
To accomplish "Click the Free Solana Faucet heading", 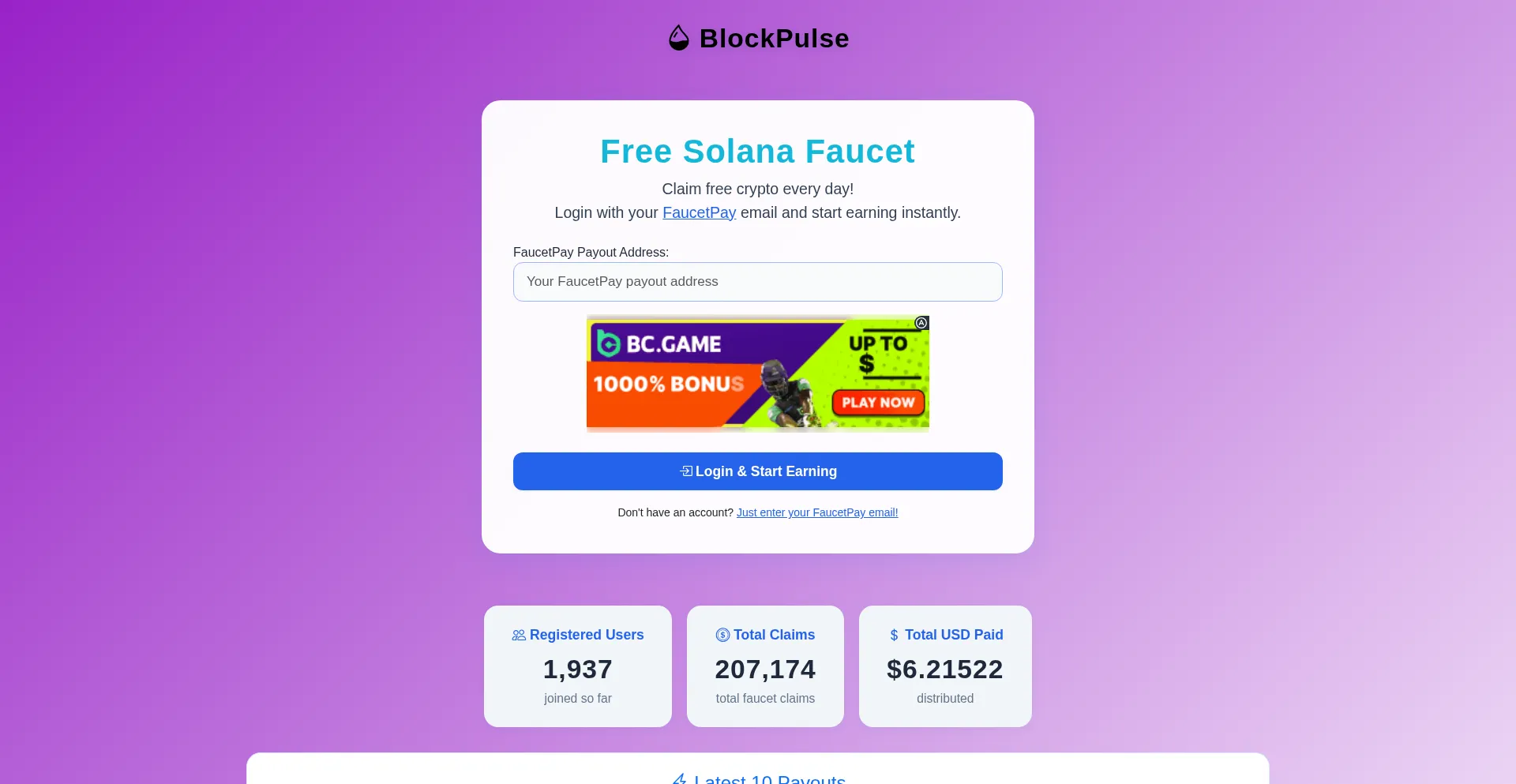I will (757, 151).
